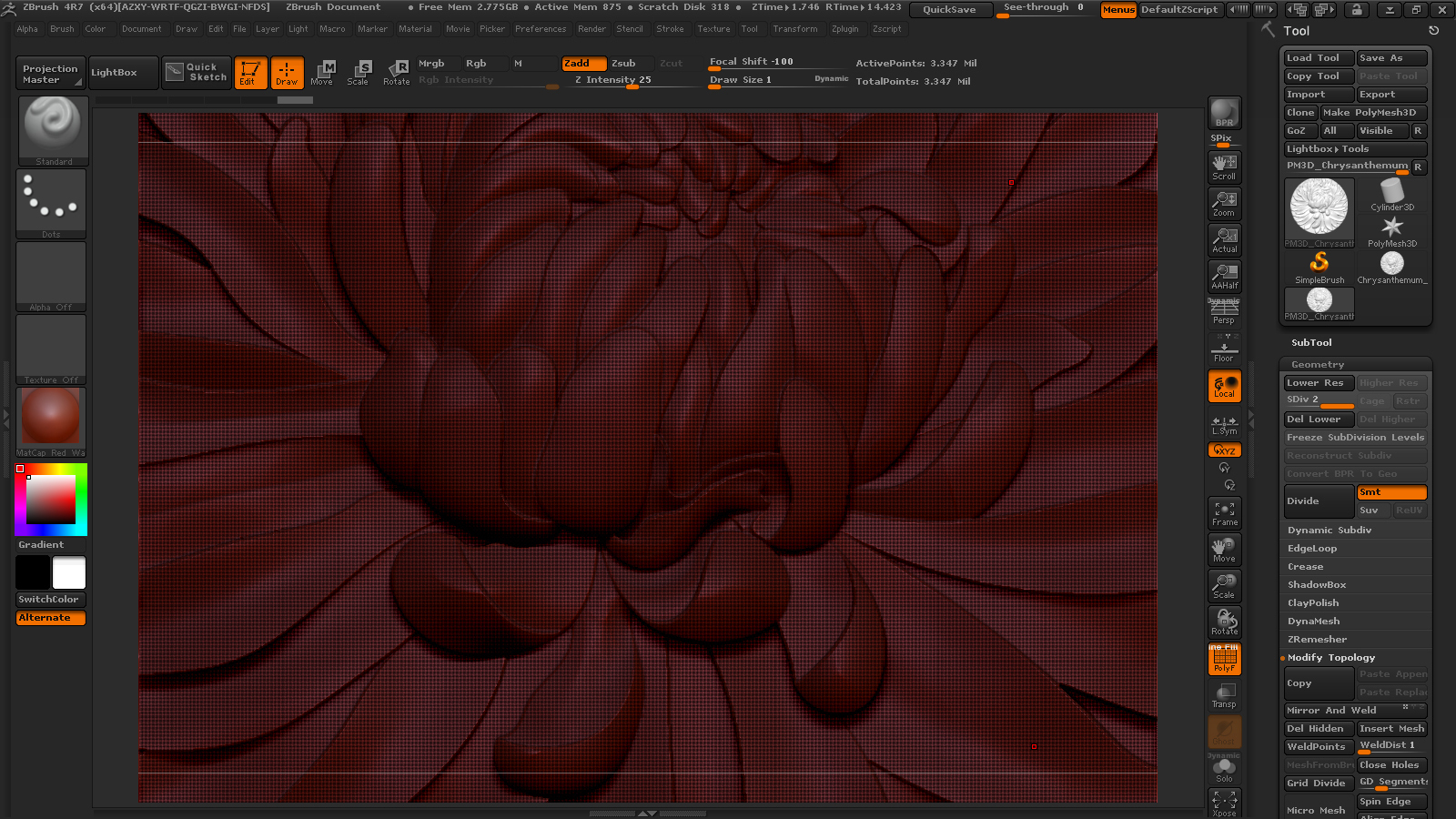The image size is (1456, 819).
Task: Click the Divide button
Action: 1319,501
